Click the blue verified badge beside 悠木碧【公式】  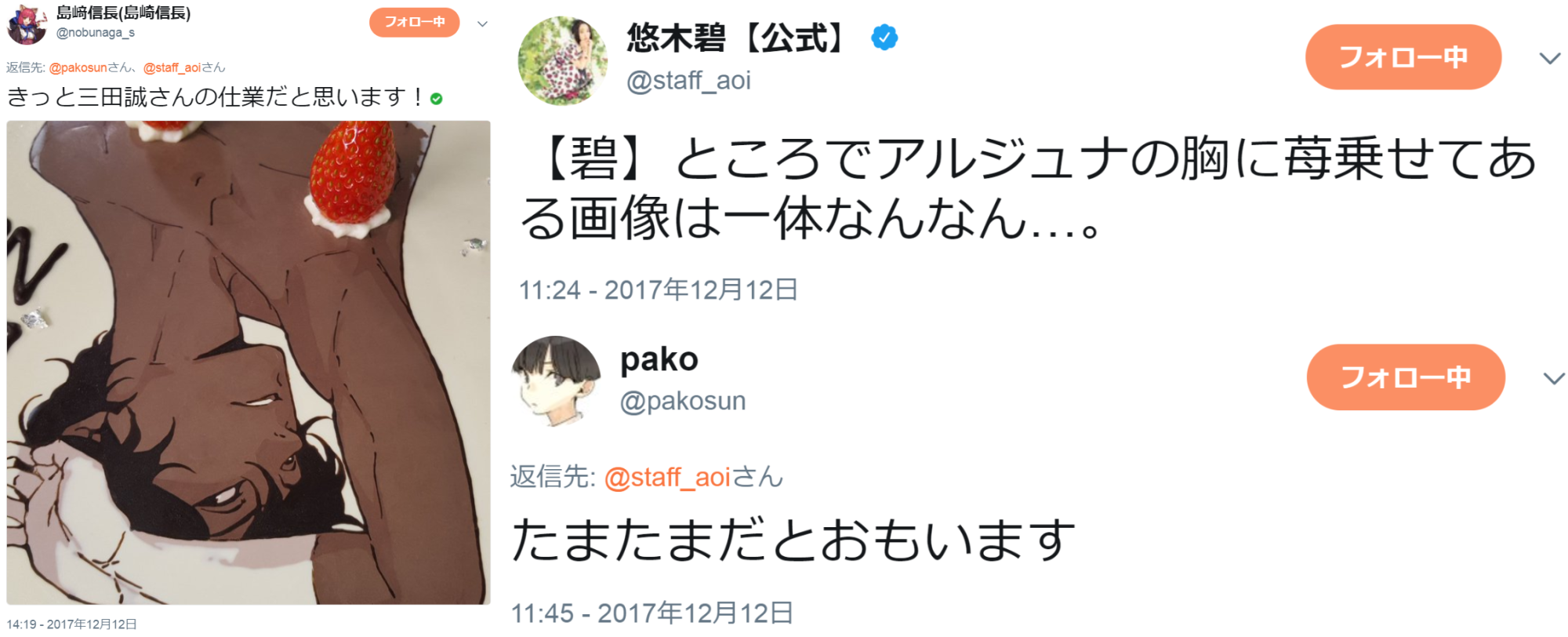884,37
